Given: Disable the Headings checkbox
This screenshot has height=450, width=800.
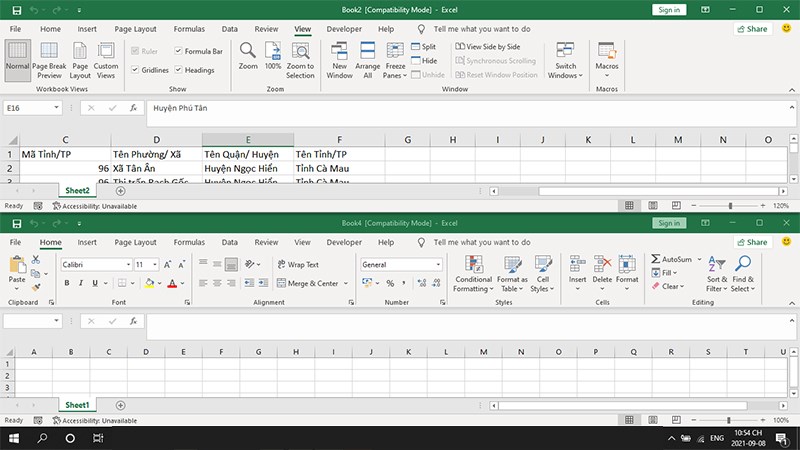Looking at the screenshot, I should 179,71.
